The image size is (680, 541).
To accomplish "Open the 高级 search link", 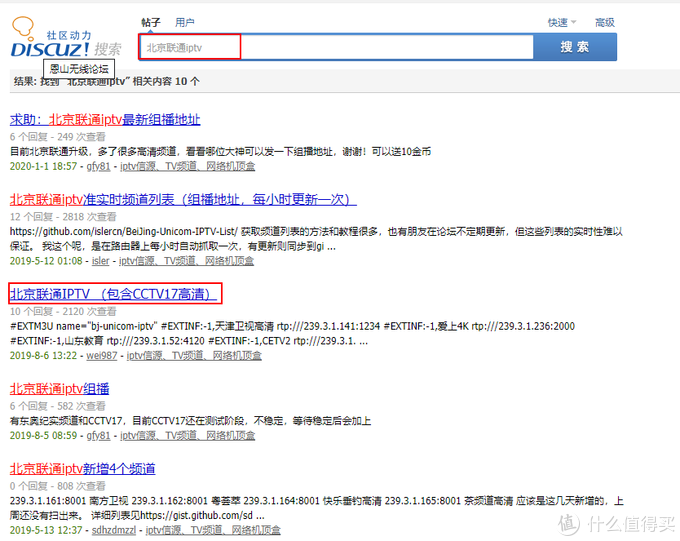I will point(605,23).
